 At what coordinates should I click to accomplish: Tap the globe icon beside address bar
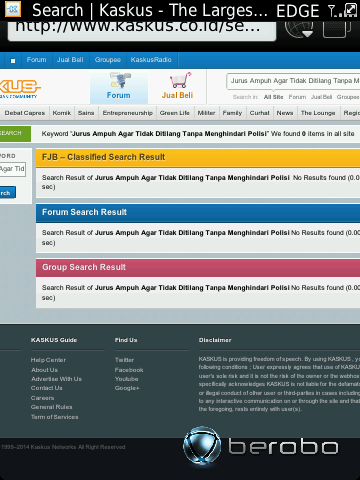tap(299, 29)
